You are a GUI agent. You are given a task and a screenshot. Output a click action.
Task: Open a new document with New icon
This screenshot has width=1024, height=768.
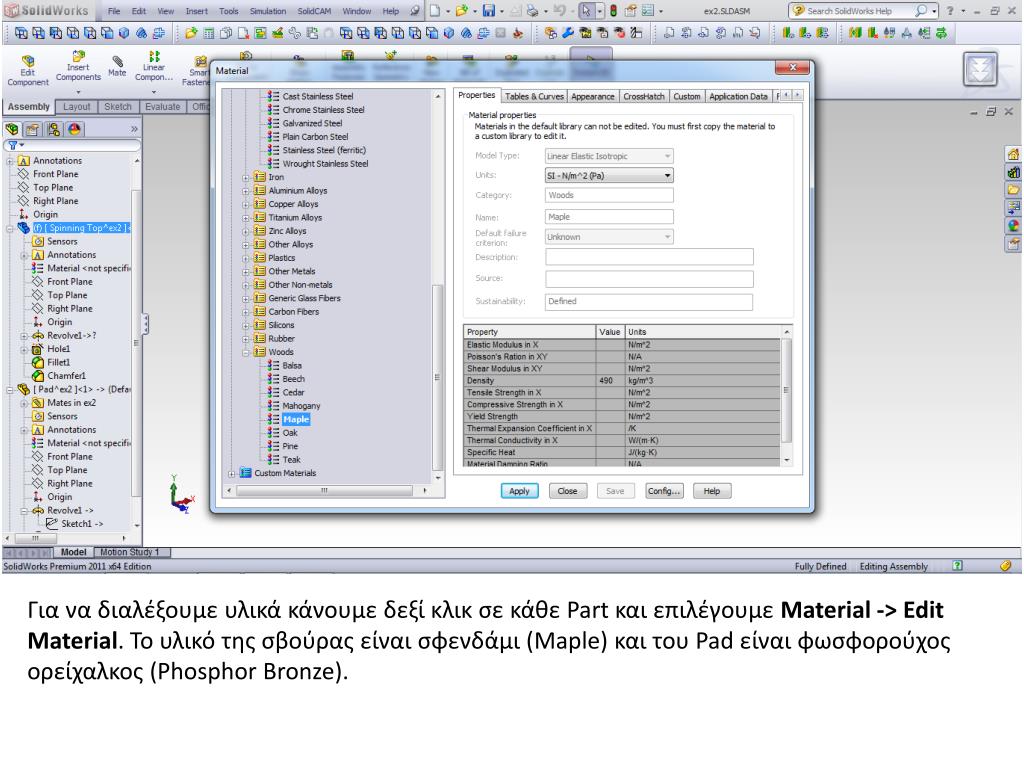pyautogui.click(x=435, y=10)
